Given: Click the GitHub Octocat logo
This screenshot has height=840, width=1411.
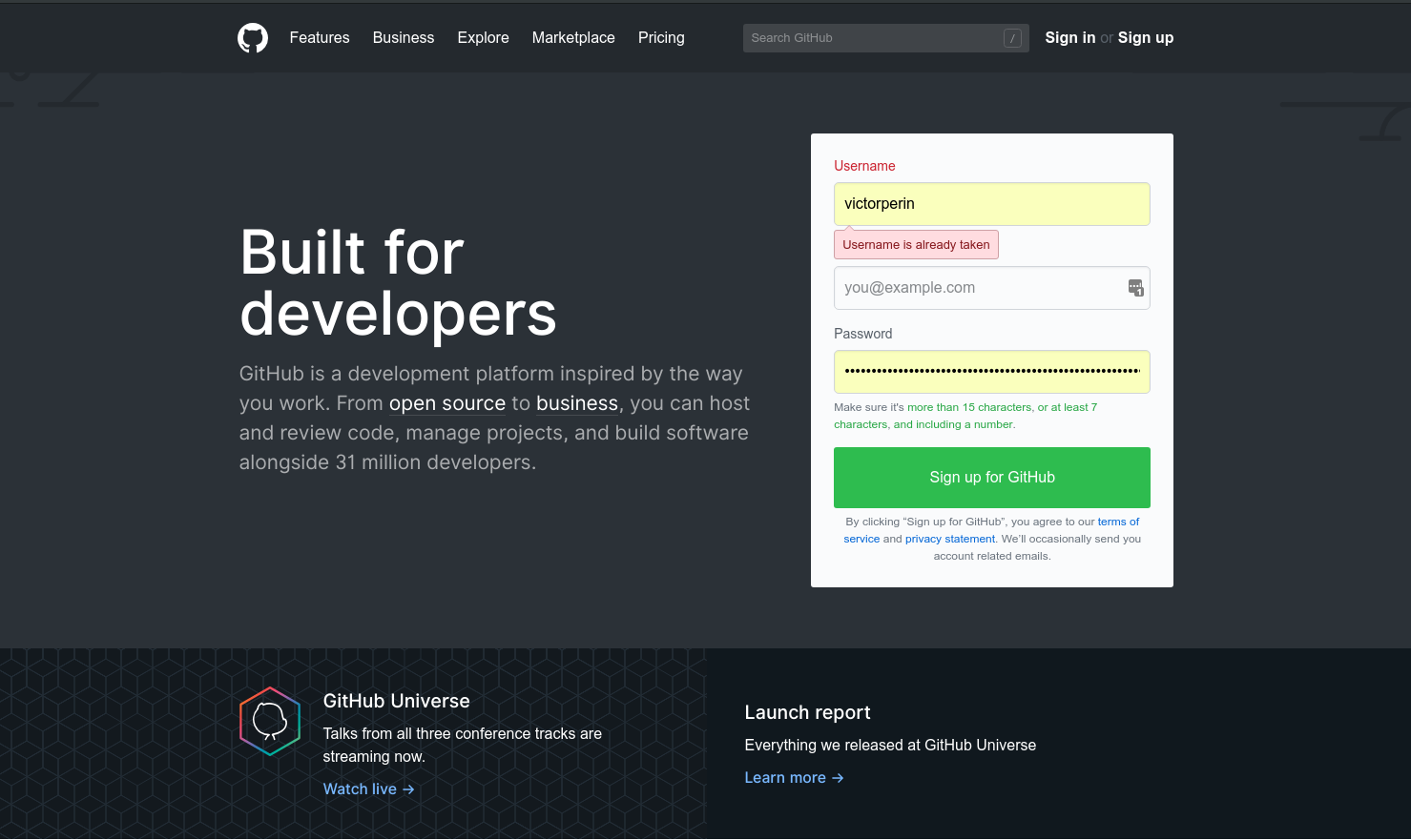Looking at the screenshot, I should tap(253, 38).
